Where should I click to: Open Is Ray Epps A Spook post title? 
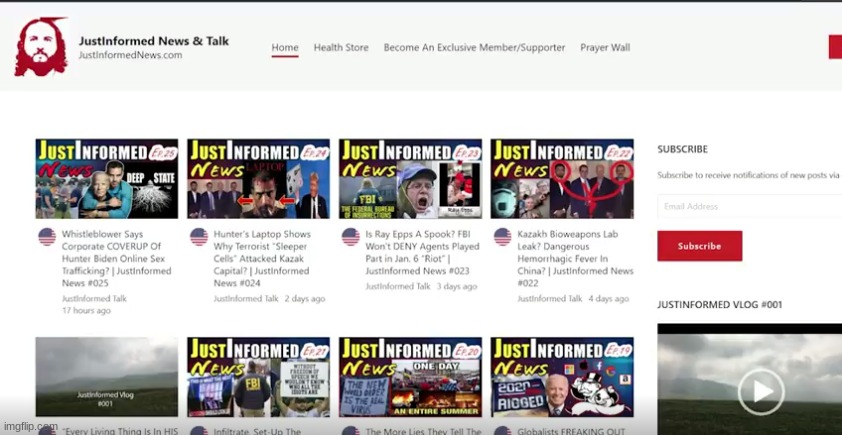[x=422, y=252]
